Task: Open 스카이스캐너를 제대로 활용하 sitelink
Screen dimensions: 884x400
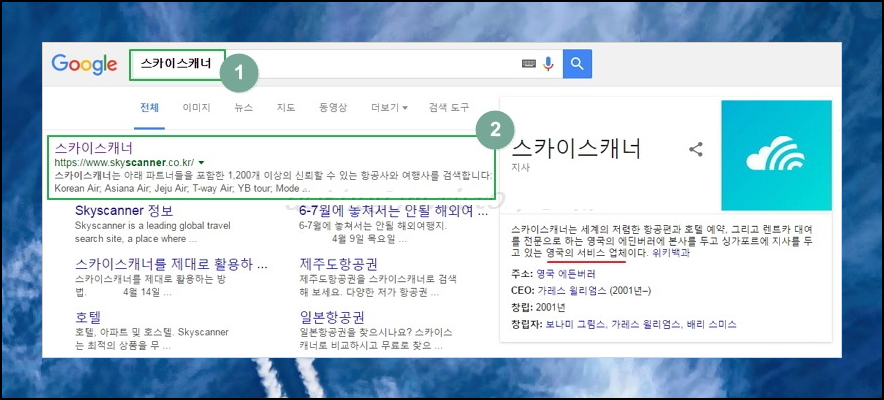Action: pyautogui.click(x=171, y=264)
